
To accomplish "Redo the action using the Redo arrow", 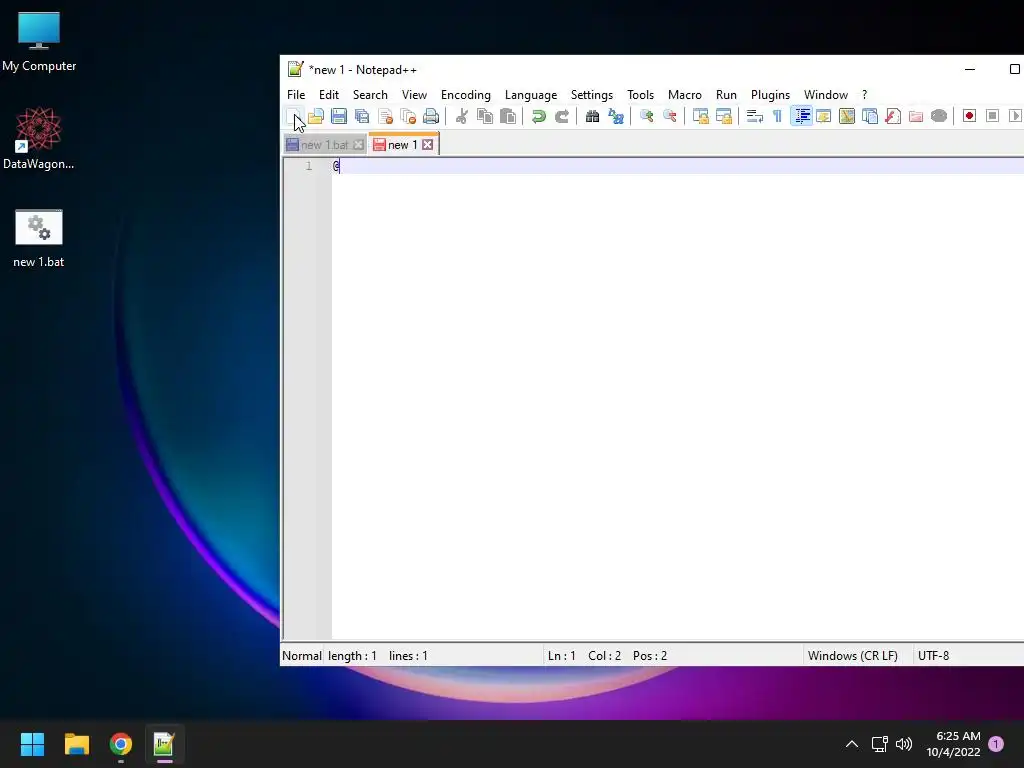I will click(x=562, y=116).
